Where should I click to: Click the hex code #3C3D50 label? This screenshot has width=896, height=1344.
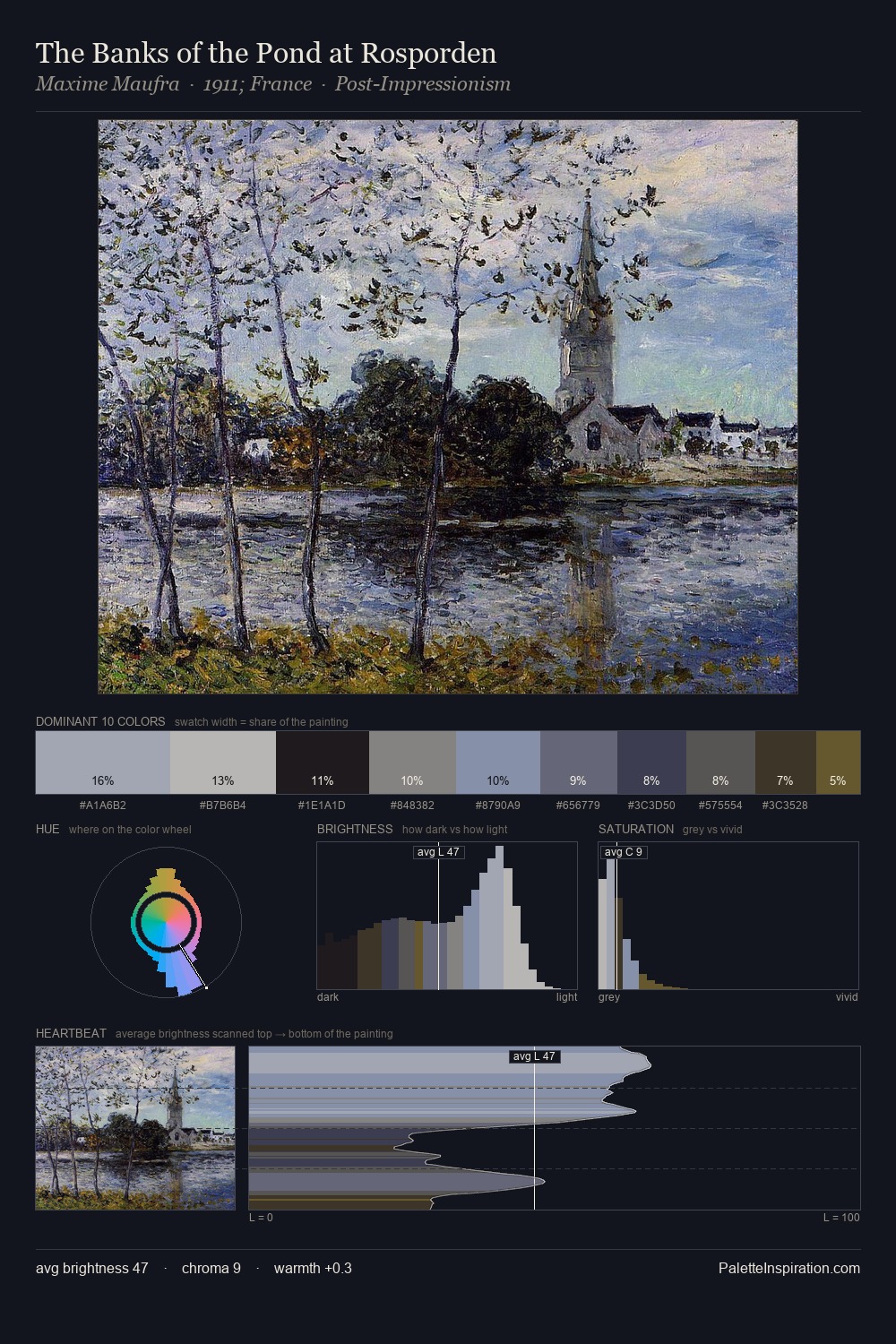pos(651,806)
